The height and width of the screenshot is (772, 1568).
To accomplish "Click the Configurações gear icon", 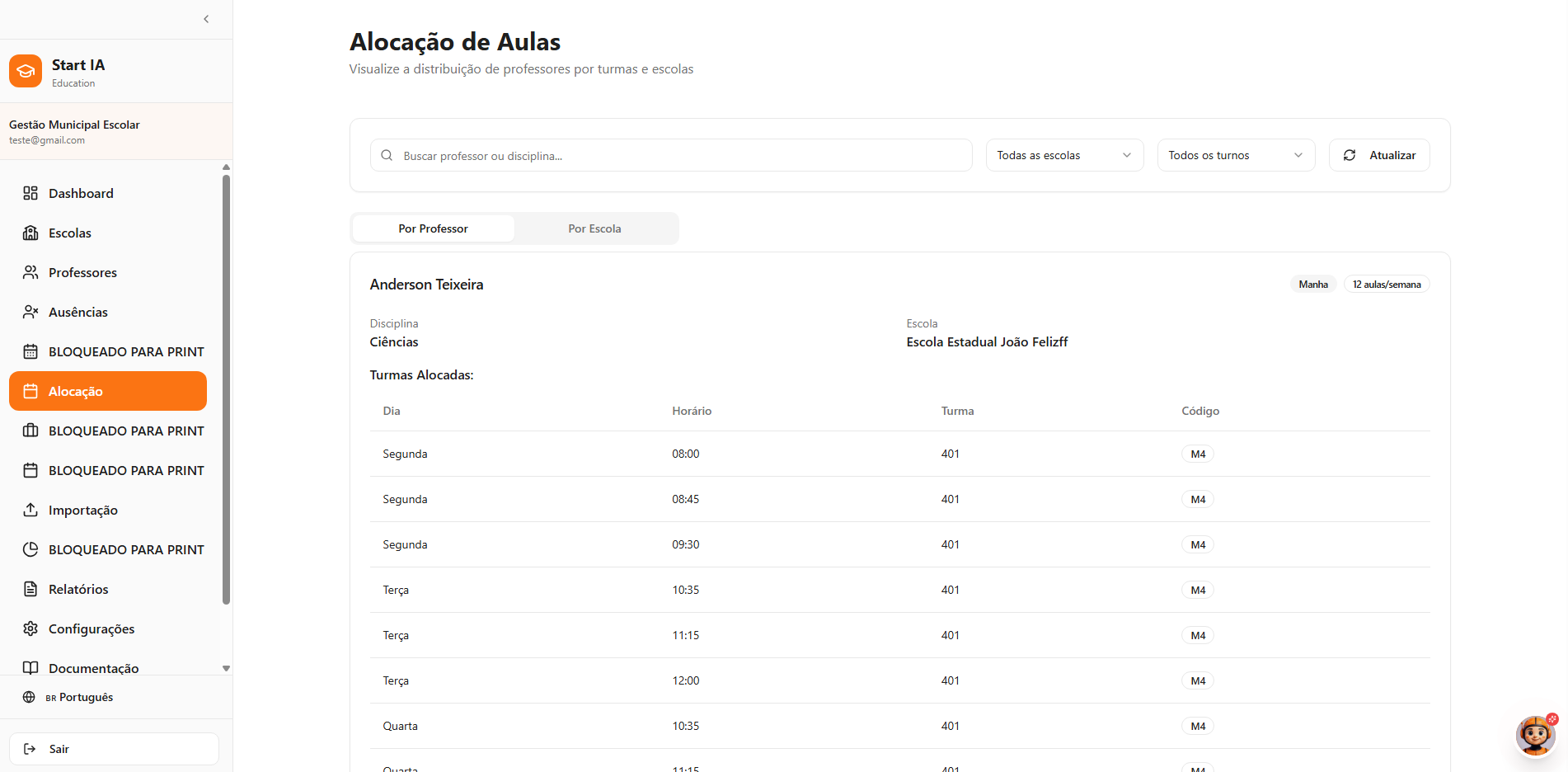I will [31, 628].
